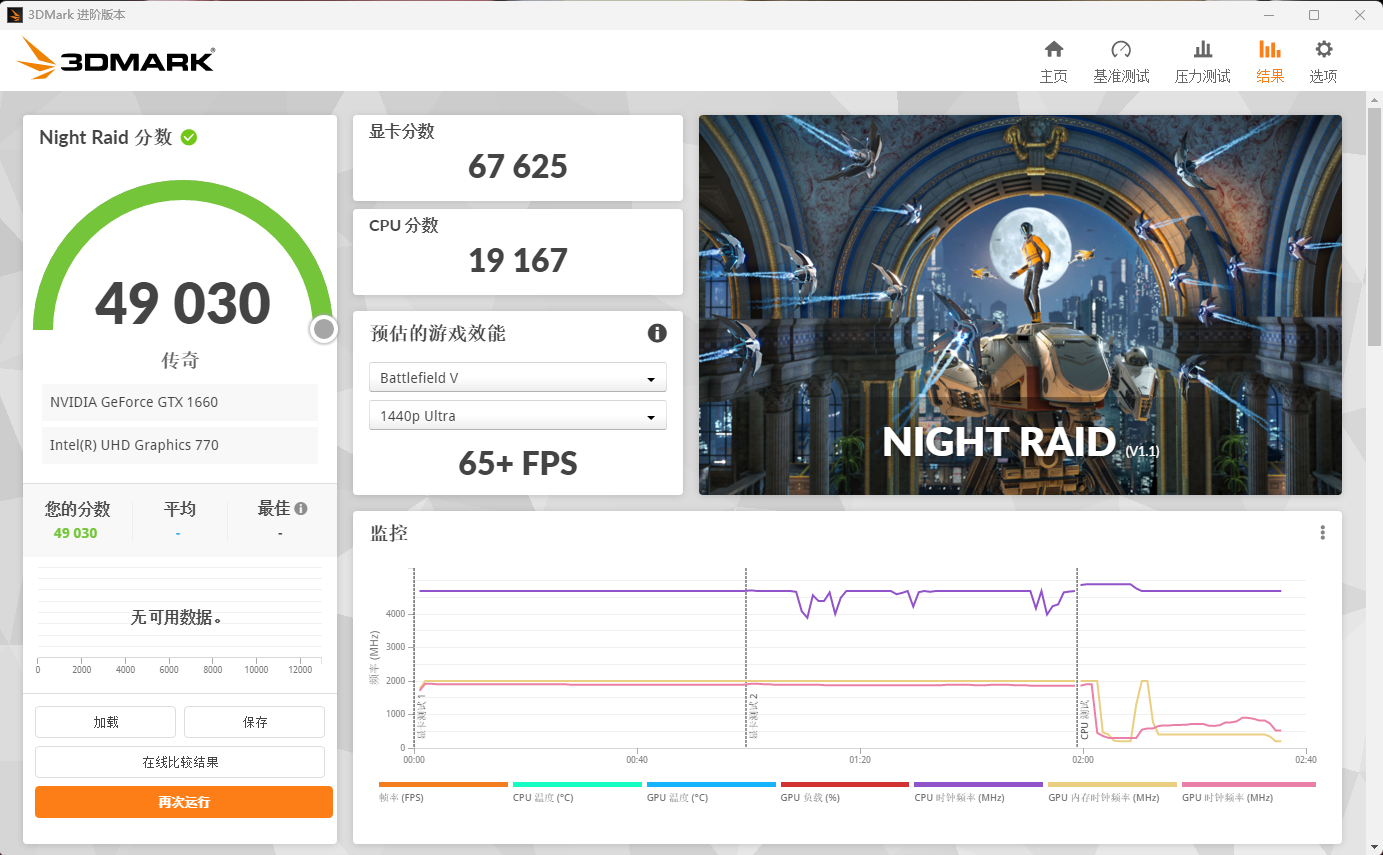Screen dimensions: 1383x855
Task: Click the Night Raid 分数 title
Action: [106, 137]
